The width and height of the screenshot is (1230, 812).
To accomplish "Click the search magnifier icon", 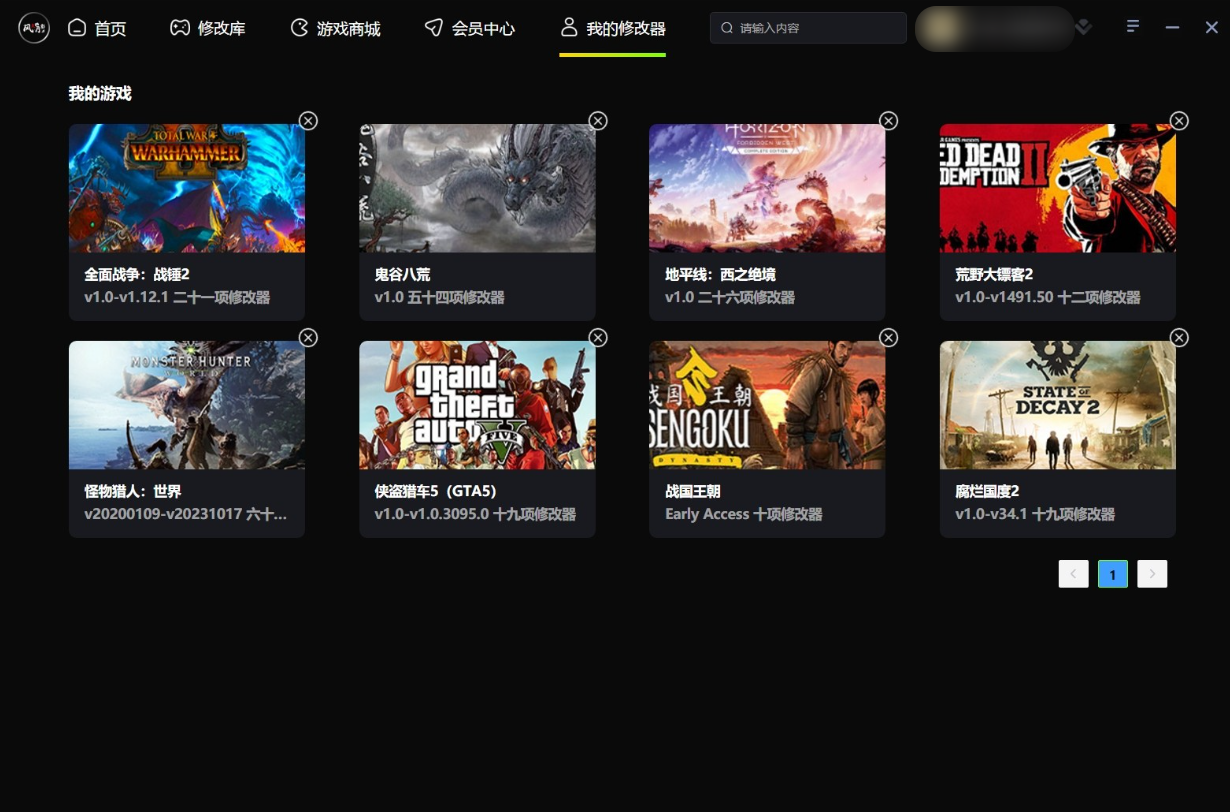I will [727, 28].
